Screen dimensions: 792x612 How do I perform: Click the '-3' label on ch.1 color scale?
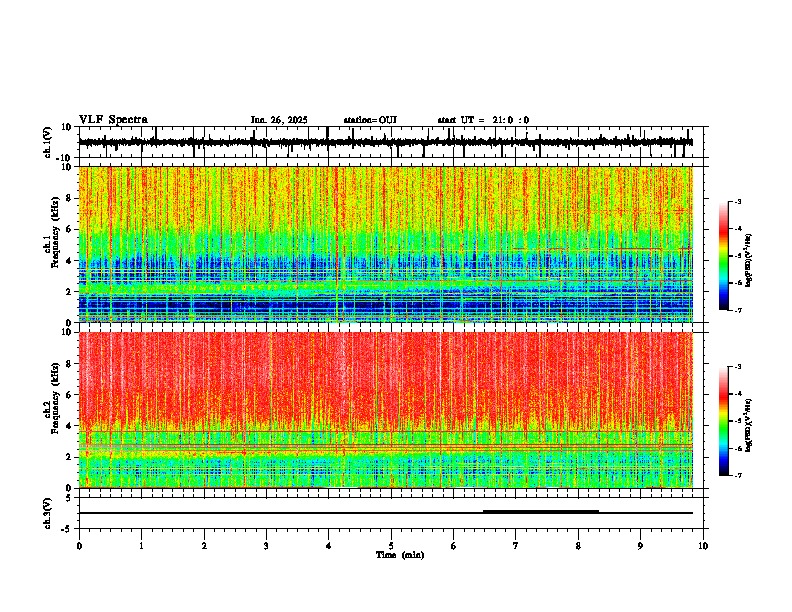click(x=737, y=201)
